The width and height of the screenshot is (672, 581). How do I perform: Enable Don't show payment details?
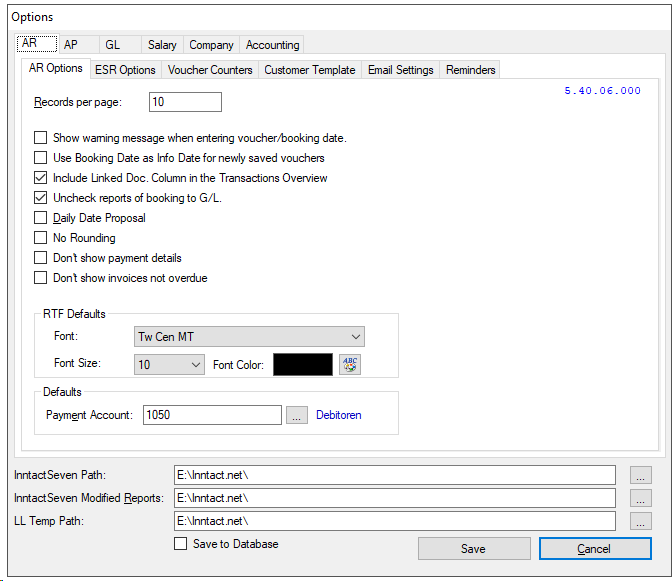click(x=40, y=258)
